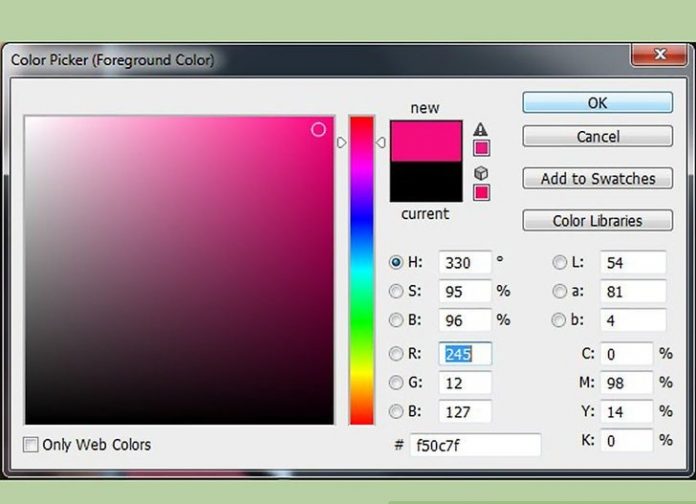Select the H hue radio button
This screenshot has width=696, height=504.
tap(396, 262)
